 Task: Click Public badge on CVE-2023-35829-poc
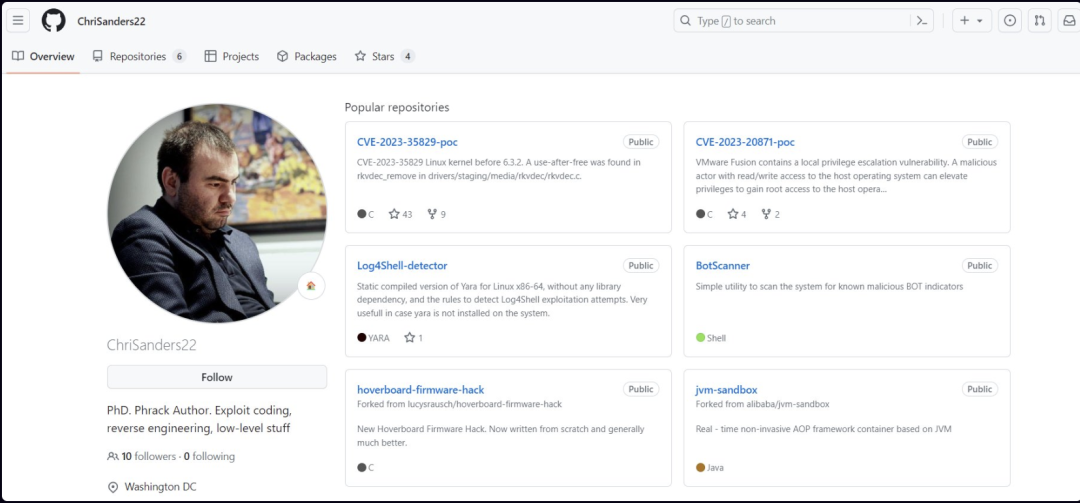(x=641, y=142)
